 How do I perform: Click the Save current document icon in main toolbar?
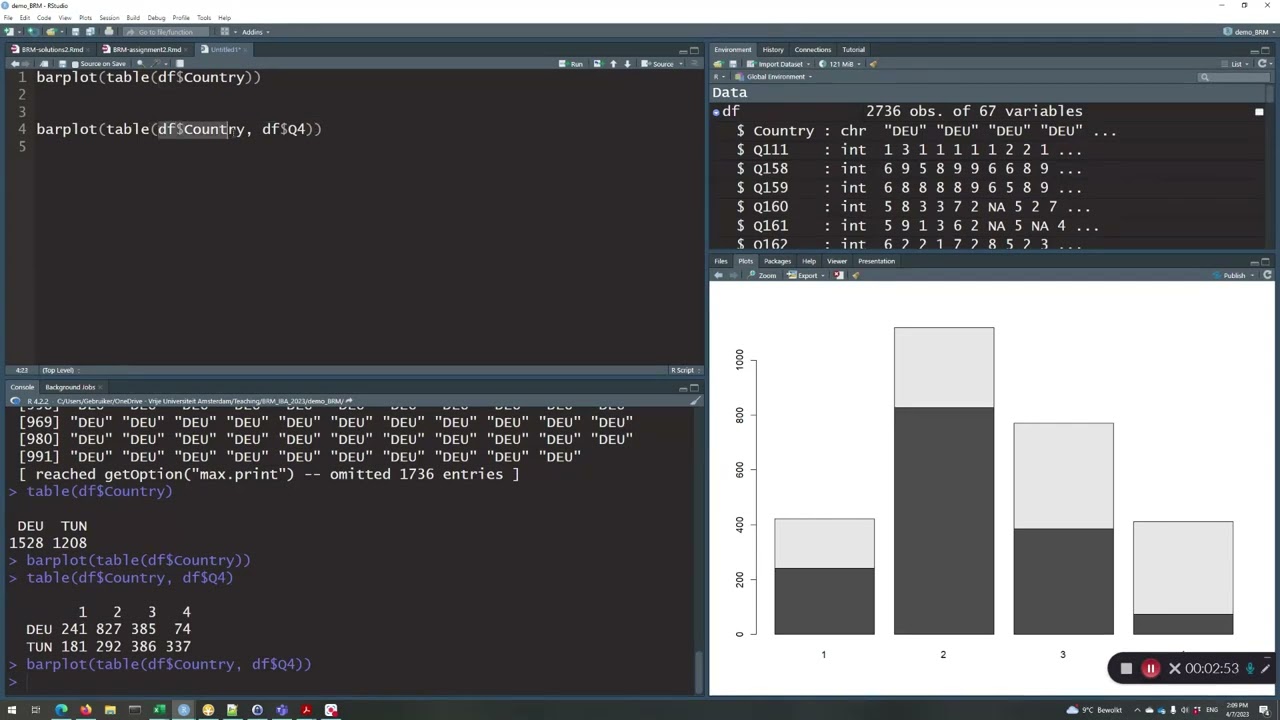tap(75, 32)
